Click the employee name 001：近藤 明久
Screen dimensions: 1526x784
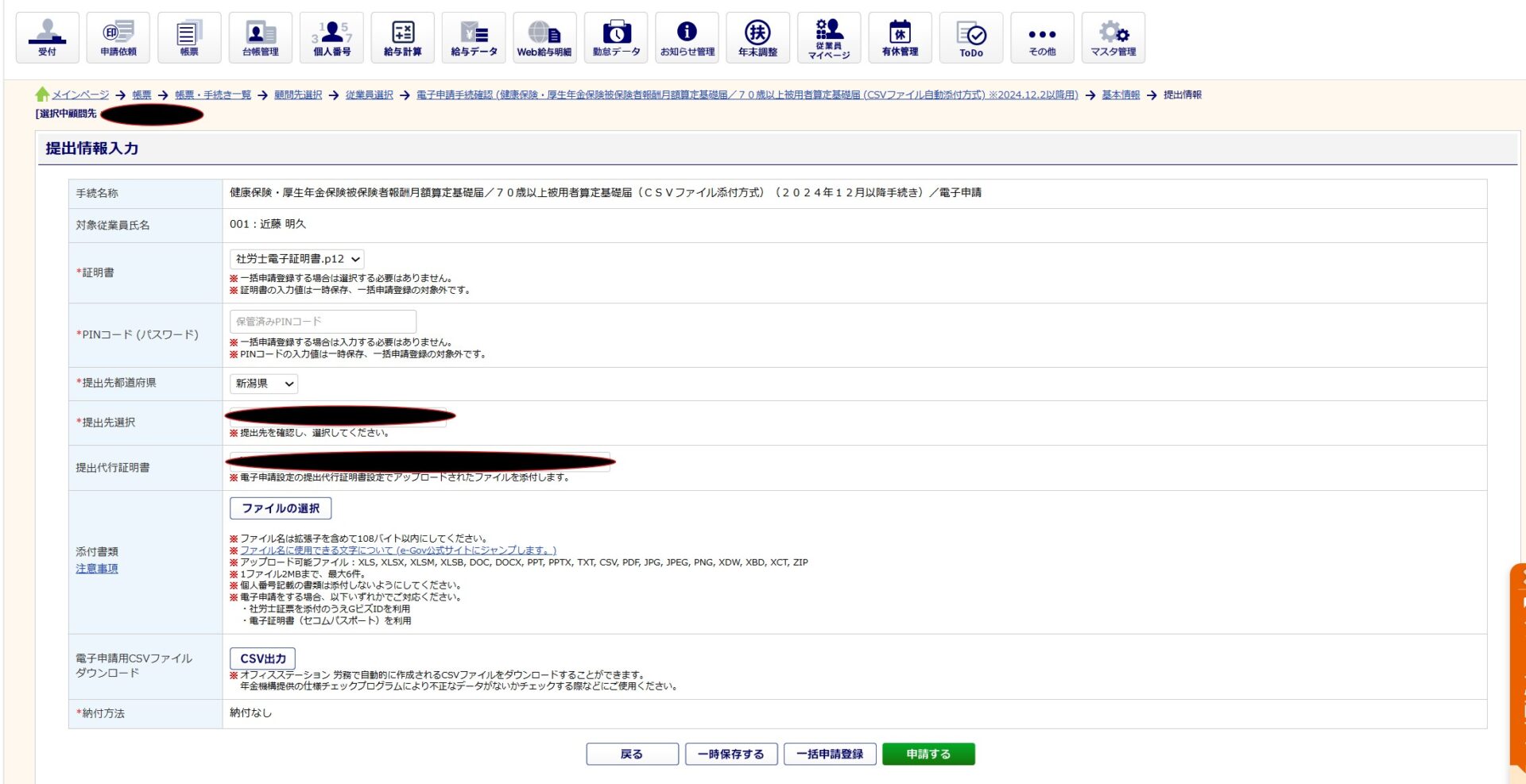coord(268,225)
